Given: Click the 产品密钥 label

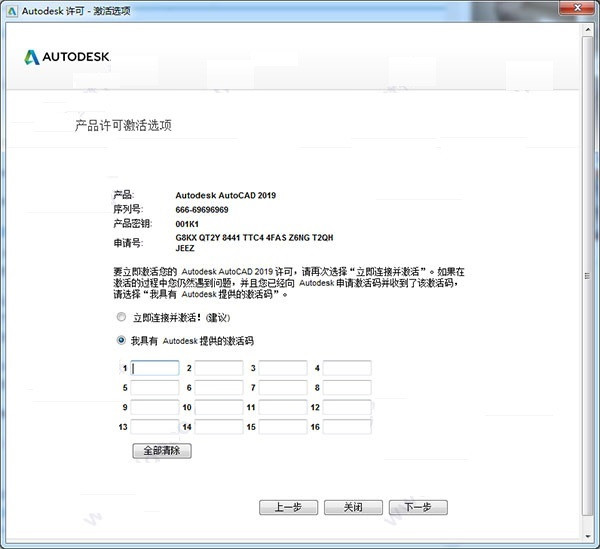Looking at the screenshot, I should [132, 223].
